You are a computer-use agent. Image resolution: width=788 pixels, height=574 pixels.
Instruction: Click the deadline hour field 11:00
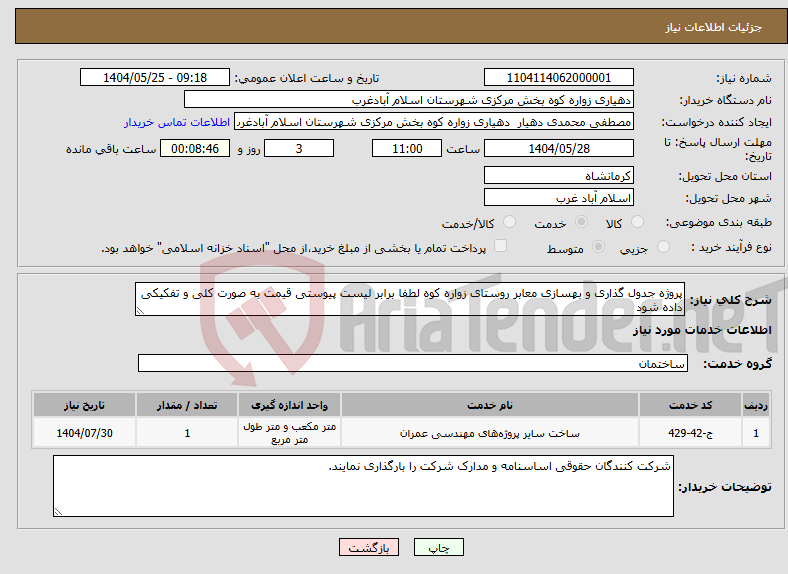click(x=407, y=148)
